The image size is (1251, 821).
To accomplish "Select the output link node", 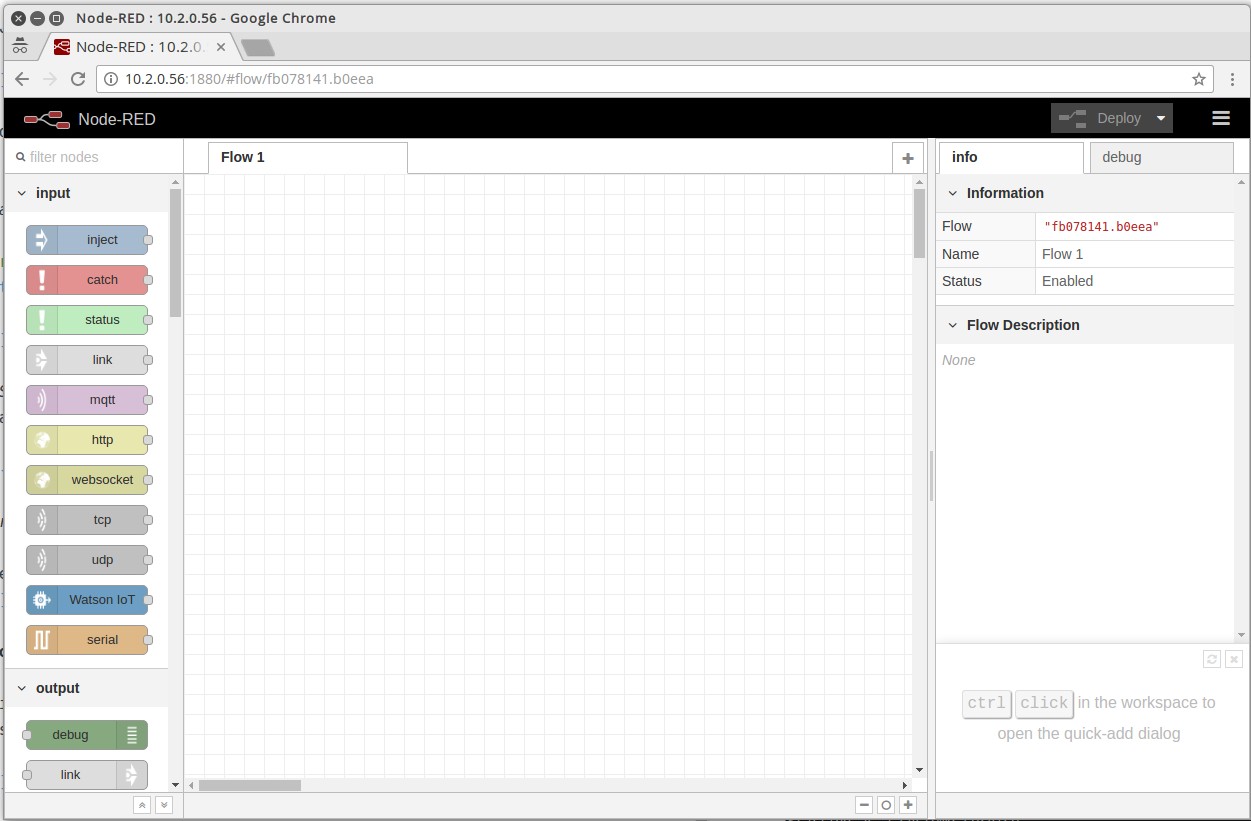I will click(x=87, y=775).
